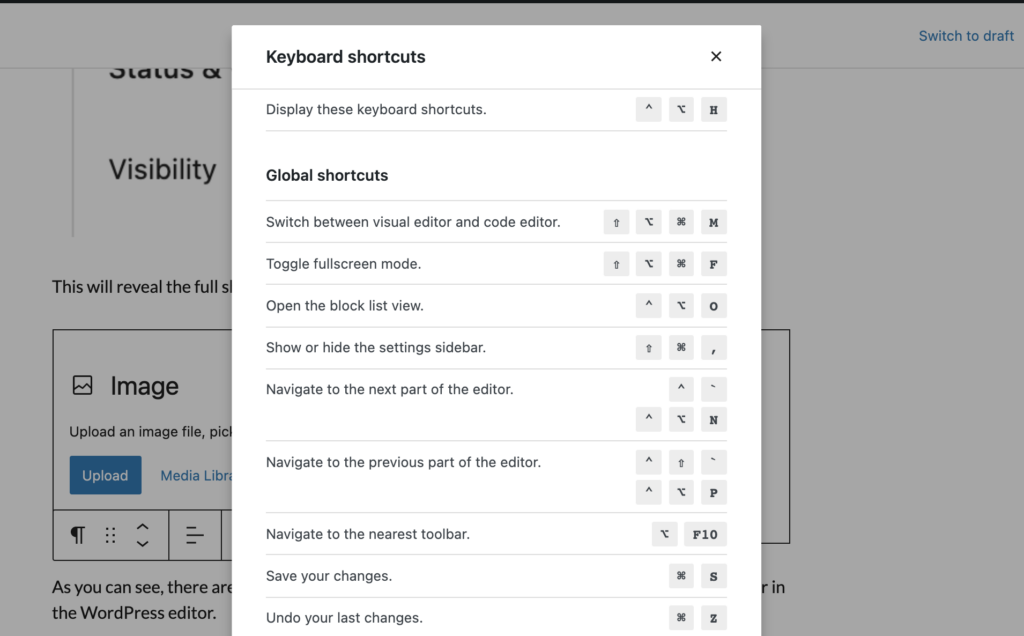
Task: Click the Image block icon
Action: pos(82,385)
